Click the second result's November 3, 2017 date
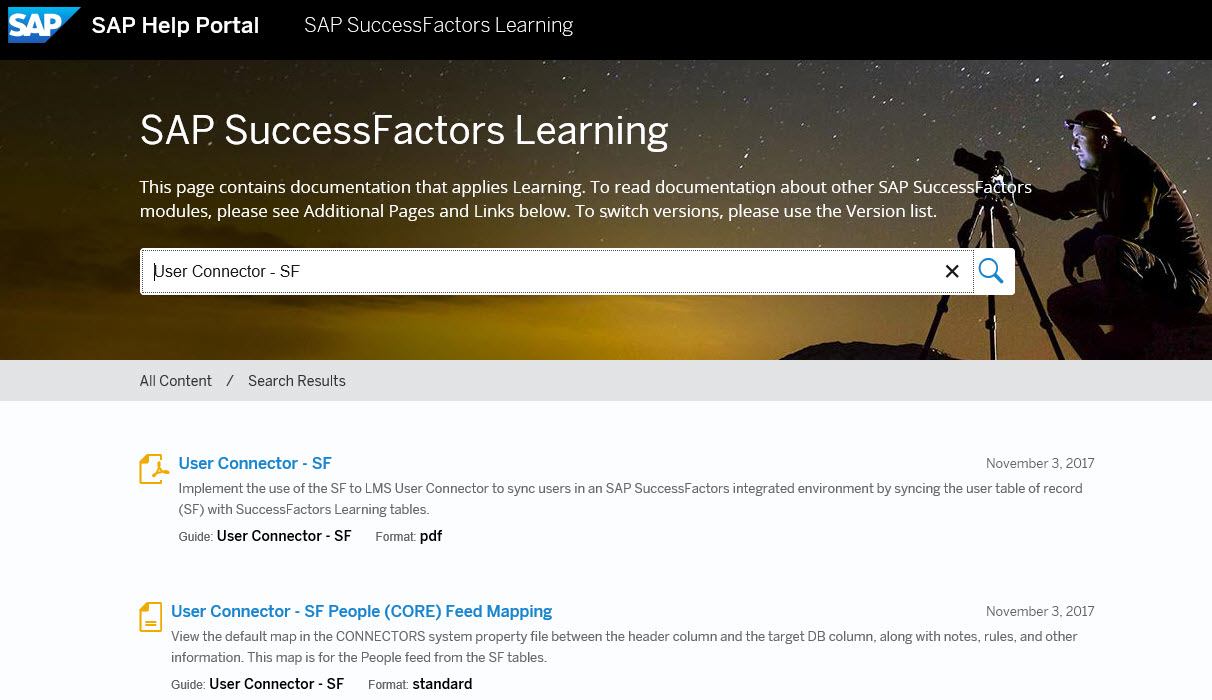This screenshot has height=700, width=1212. click(x=1040, y=611)
